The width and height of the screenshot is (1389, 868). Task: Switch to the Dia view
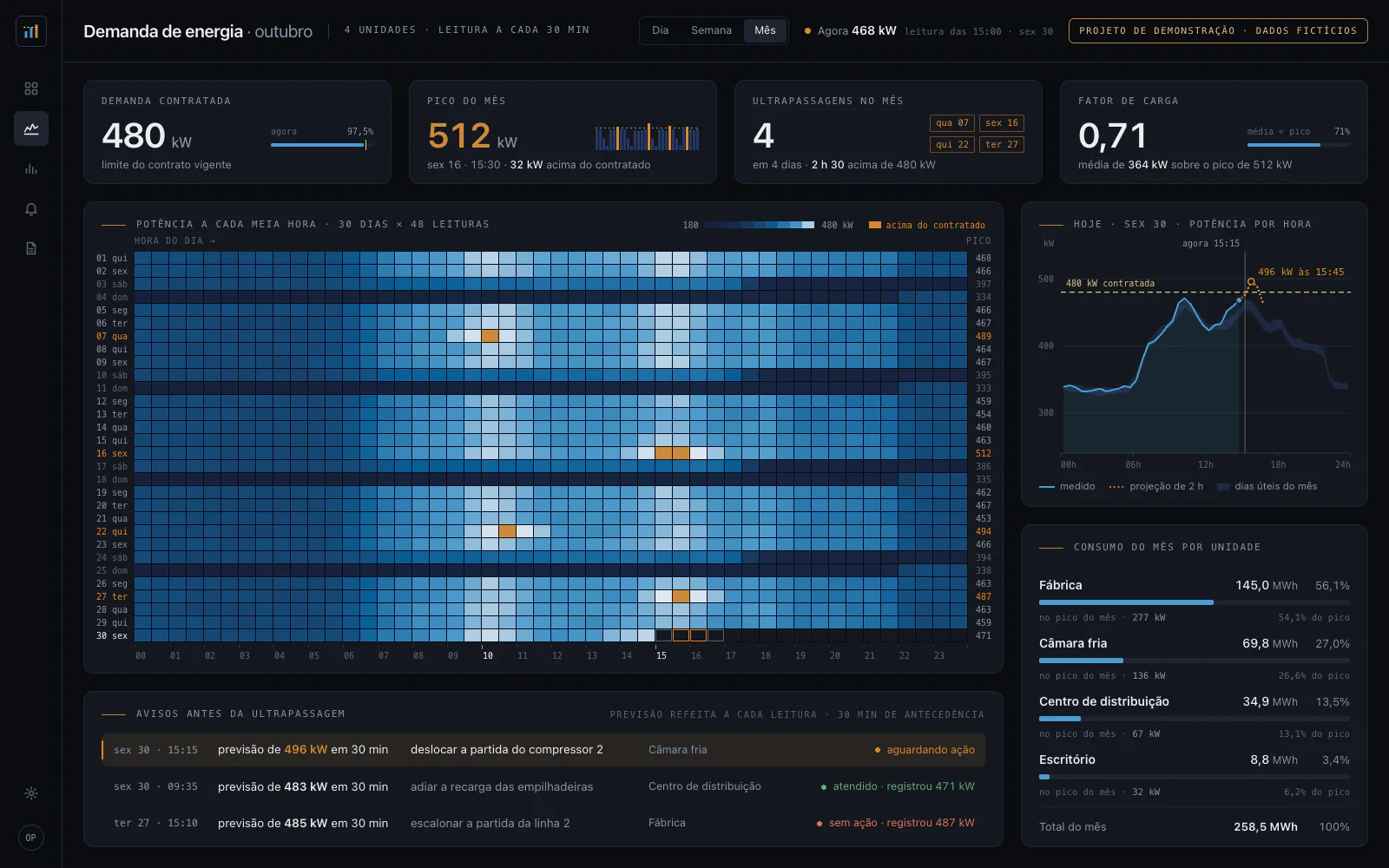pyautogui.click(x=661, y=30)
